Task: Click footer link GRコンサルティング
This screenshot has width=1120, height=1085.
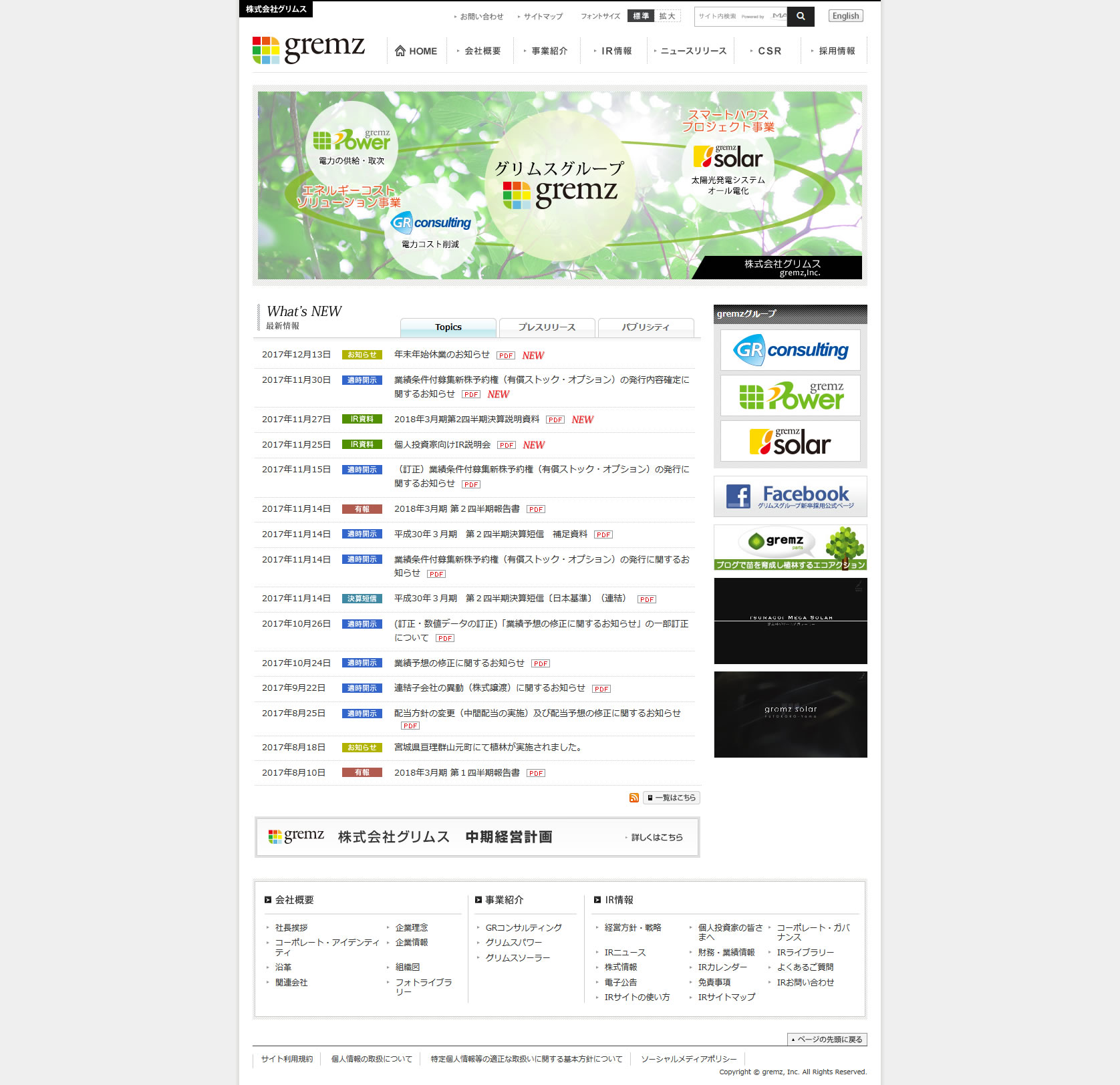Action: pos(523,928)
